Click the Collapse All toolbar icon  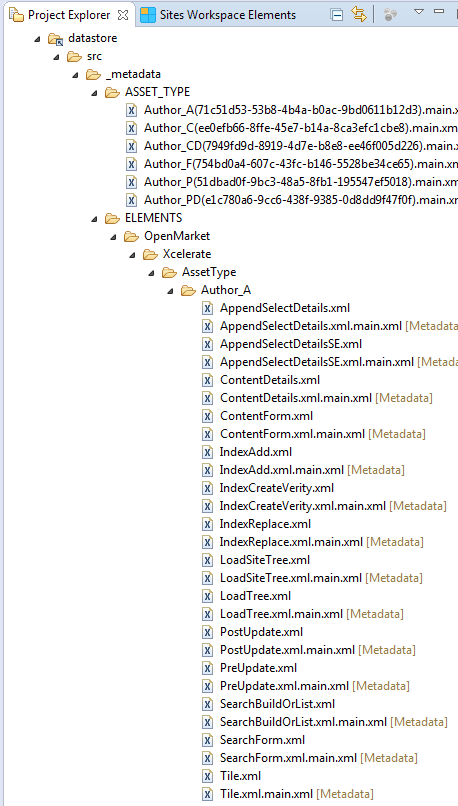[337, 15]
